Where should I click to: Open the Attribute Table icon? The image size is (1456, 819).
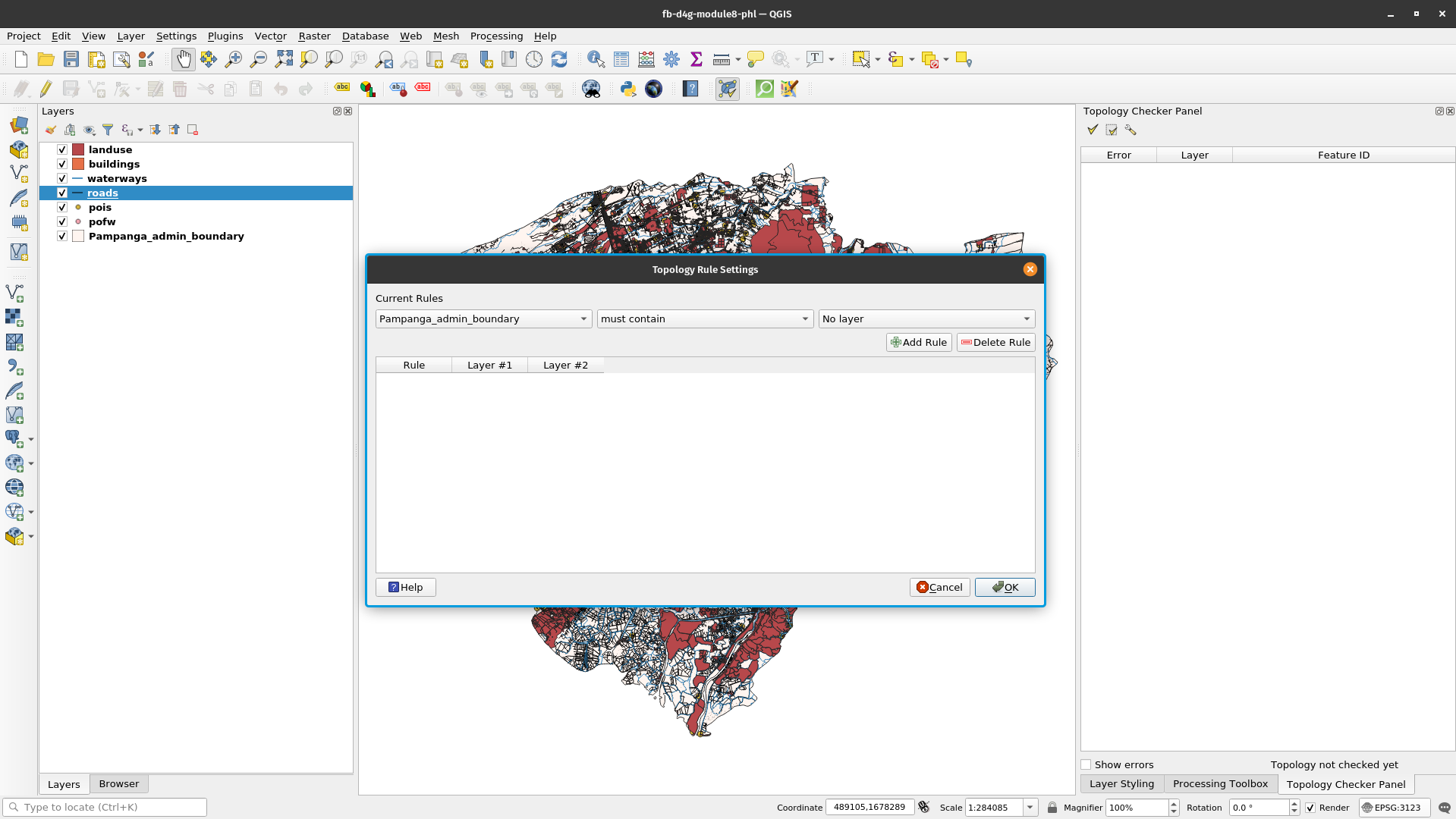click(621, 59)
